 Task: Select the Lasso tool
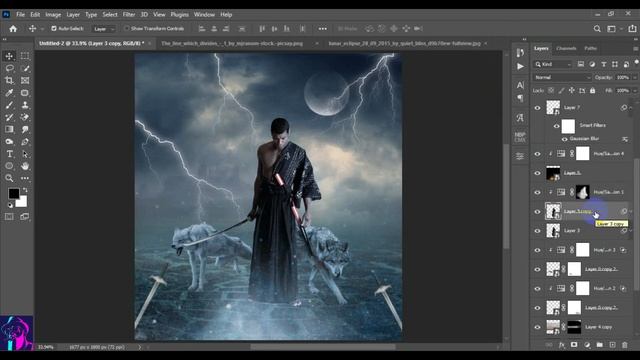[x=9, y=68]
